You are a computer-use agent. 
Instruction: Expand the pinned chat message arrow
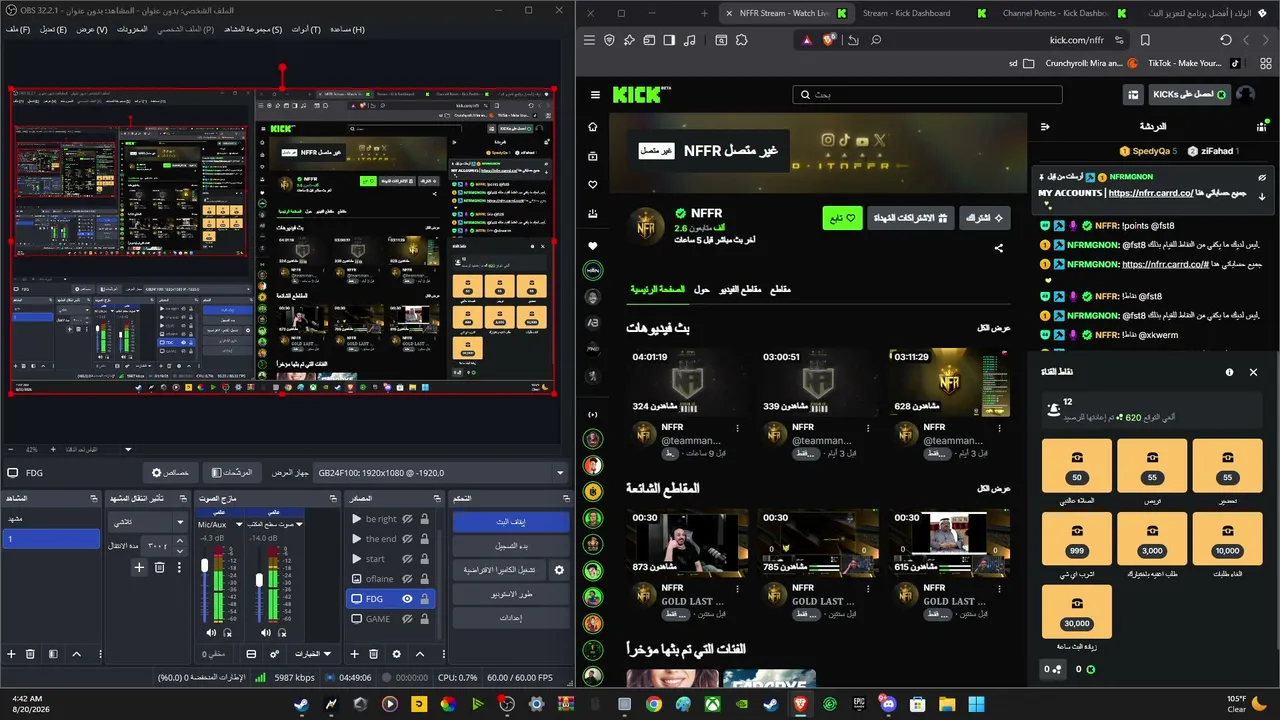tap(1262, 197)
